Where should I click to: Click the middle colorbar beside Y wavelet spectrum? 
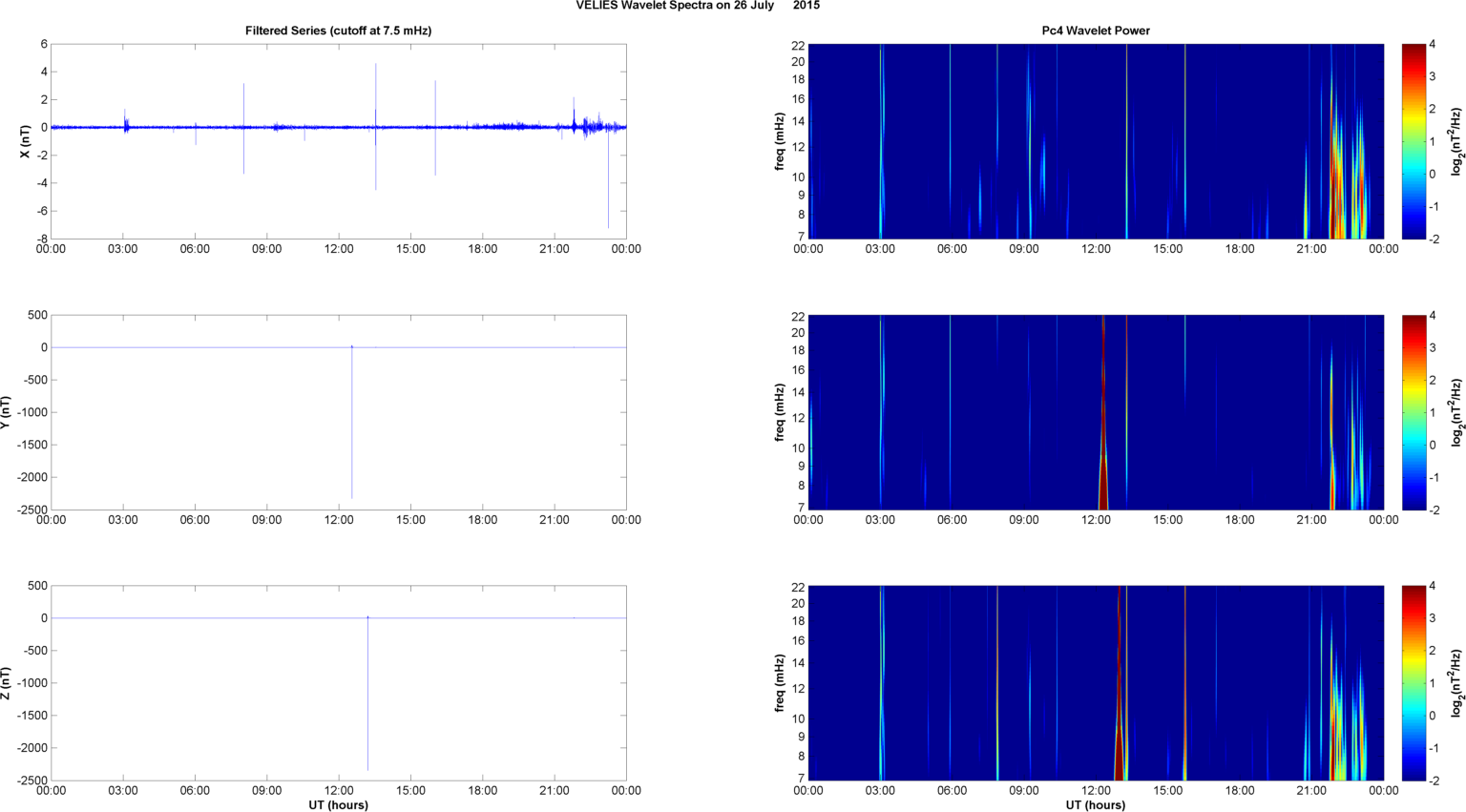[x=1413, y=412]
